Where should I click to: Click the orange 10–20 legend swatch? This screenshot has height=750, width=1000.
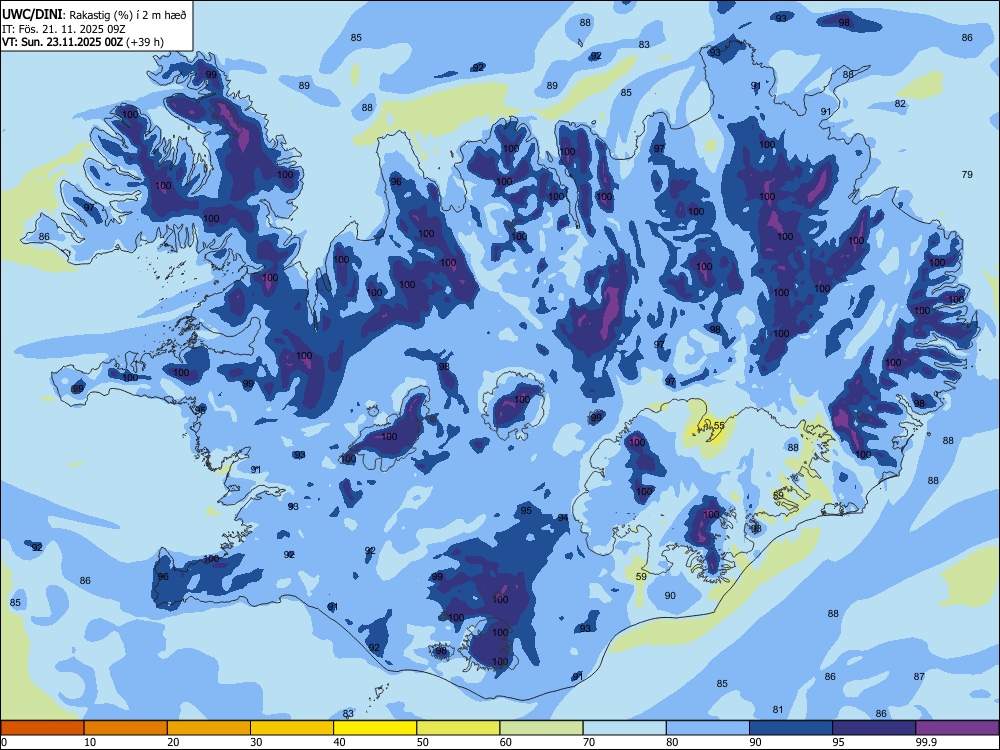click(x=126, y=728)
